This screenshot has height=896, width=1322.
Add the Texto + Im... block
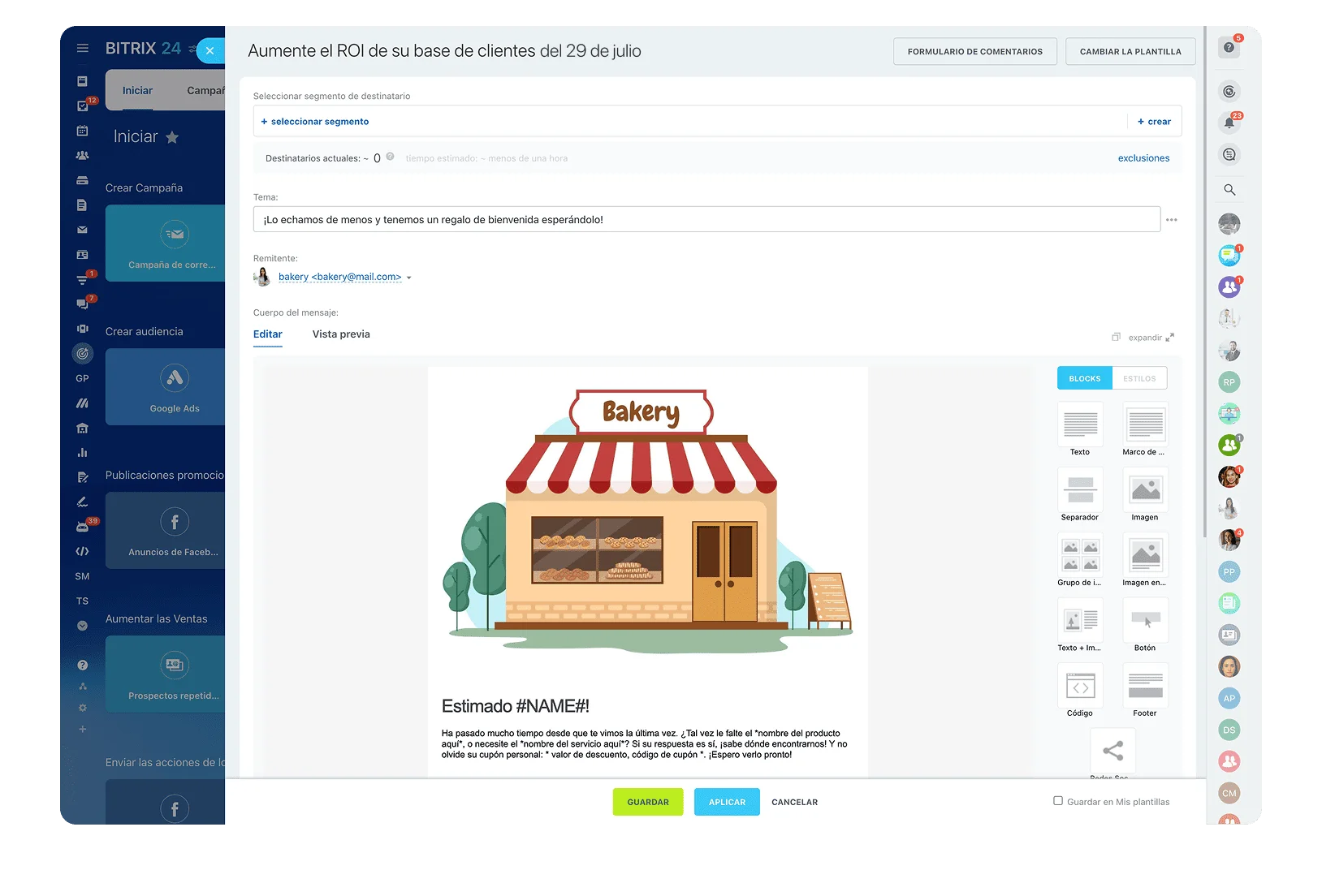click(1080, 626)
